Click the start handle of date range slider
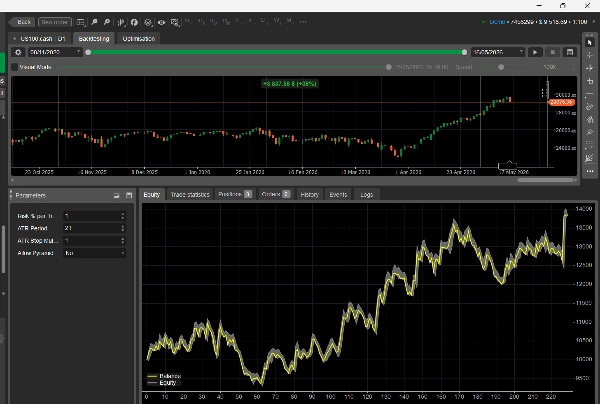This screenshot has width=600, height=404. click(x=88, y=52)
